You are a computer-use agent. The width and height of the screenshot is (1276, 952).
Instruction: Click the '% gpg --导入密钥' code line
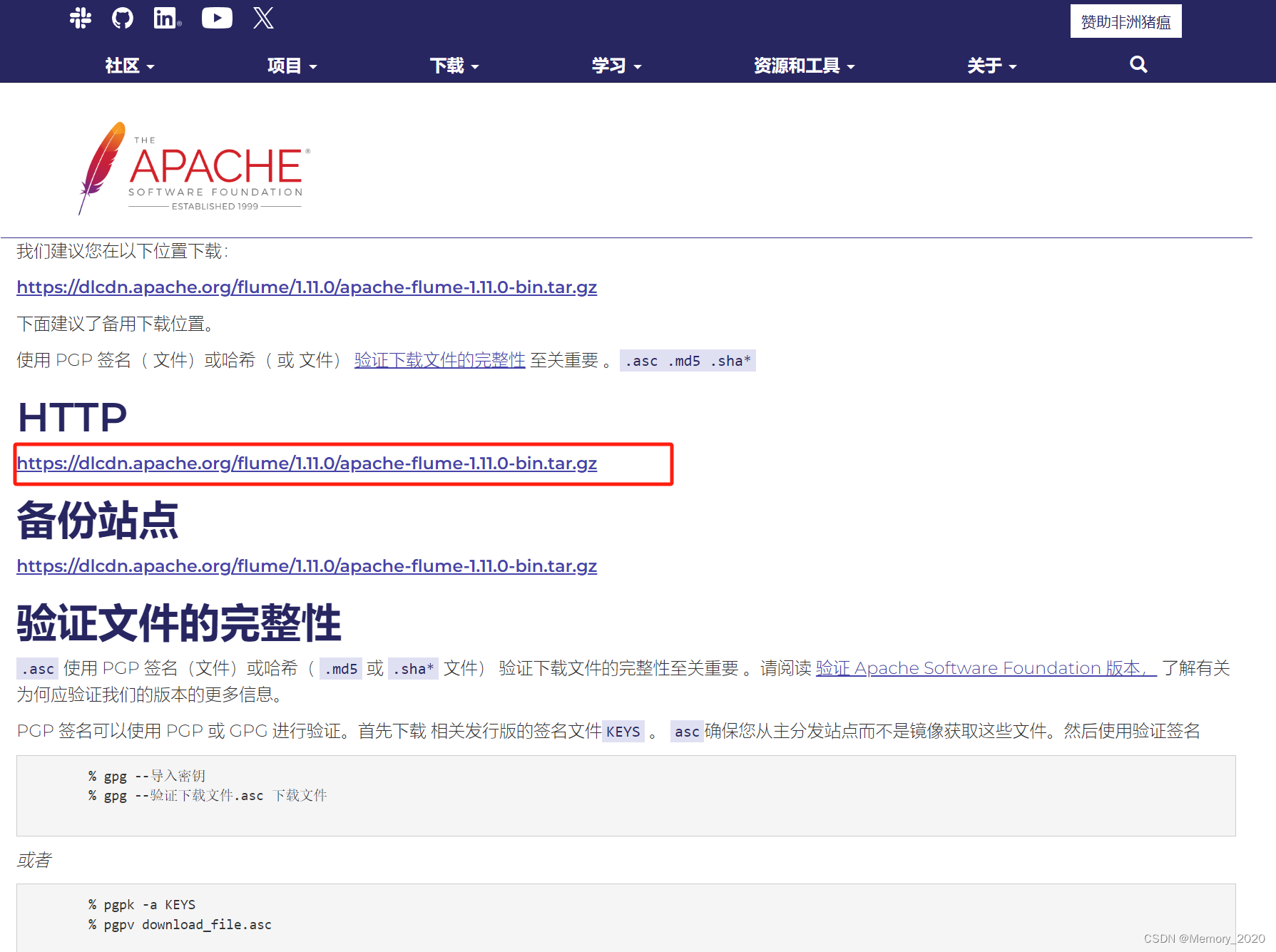point(147,776)
